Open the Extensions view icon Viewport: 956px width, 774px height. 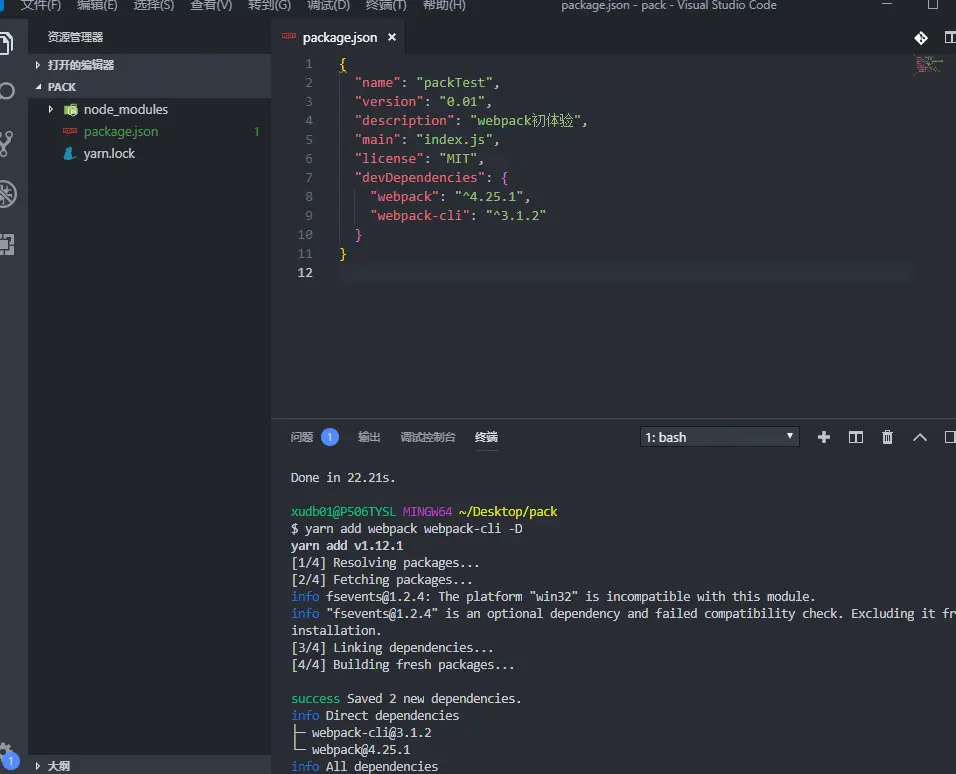click(x=7, y=245)
